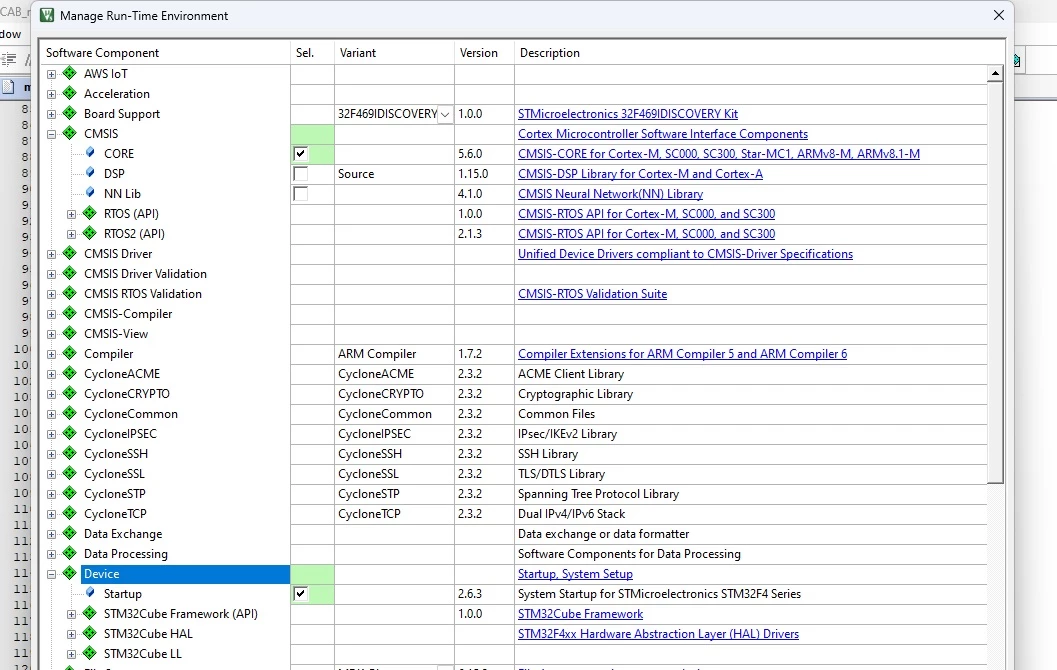This screenshot has height=670, width=1057.
Task: Click the CMSIS group diamond icon
Action: (x=69, y=133)
